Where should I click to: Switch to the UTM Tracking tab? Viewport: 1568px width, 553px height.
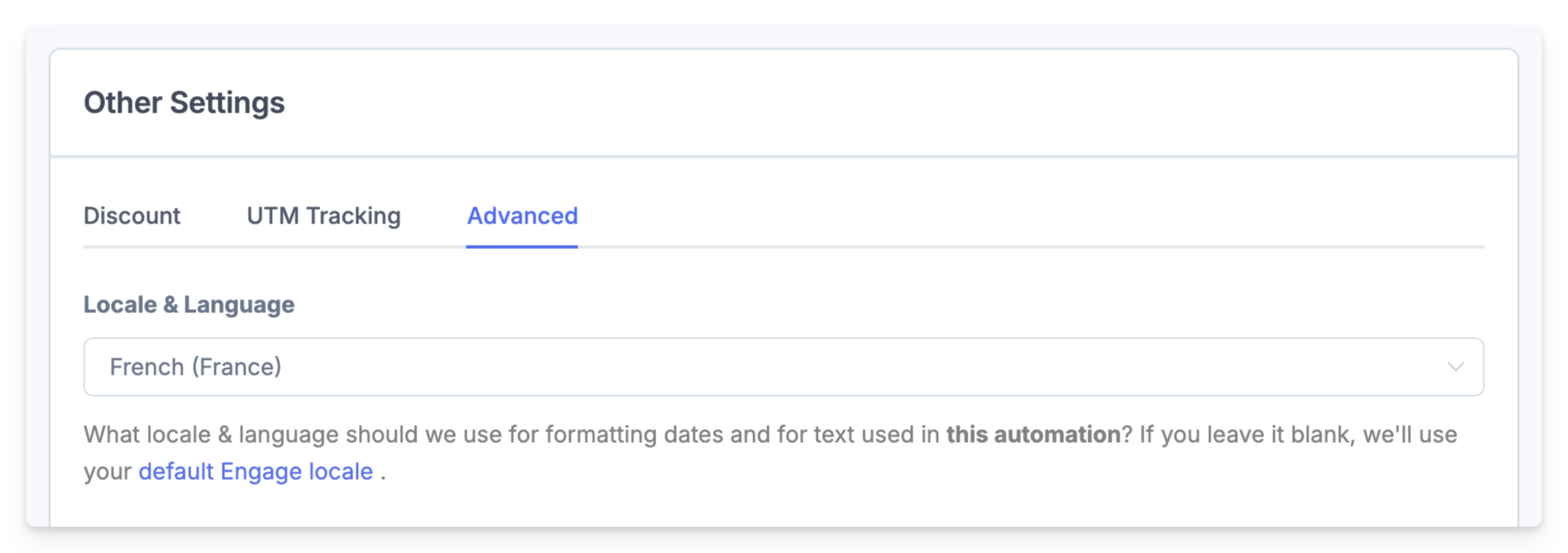pos(324,215)
